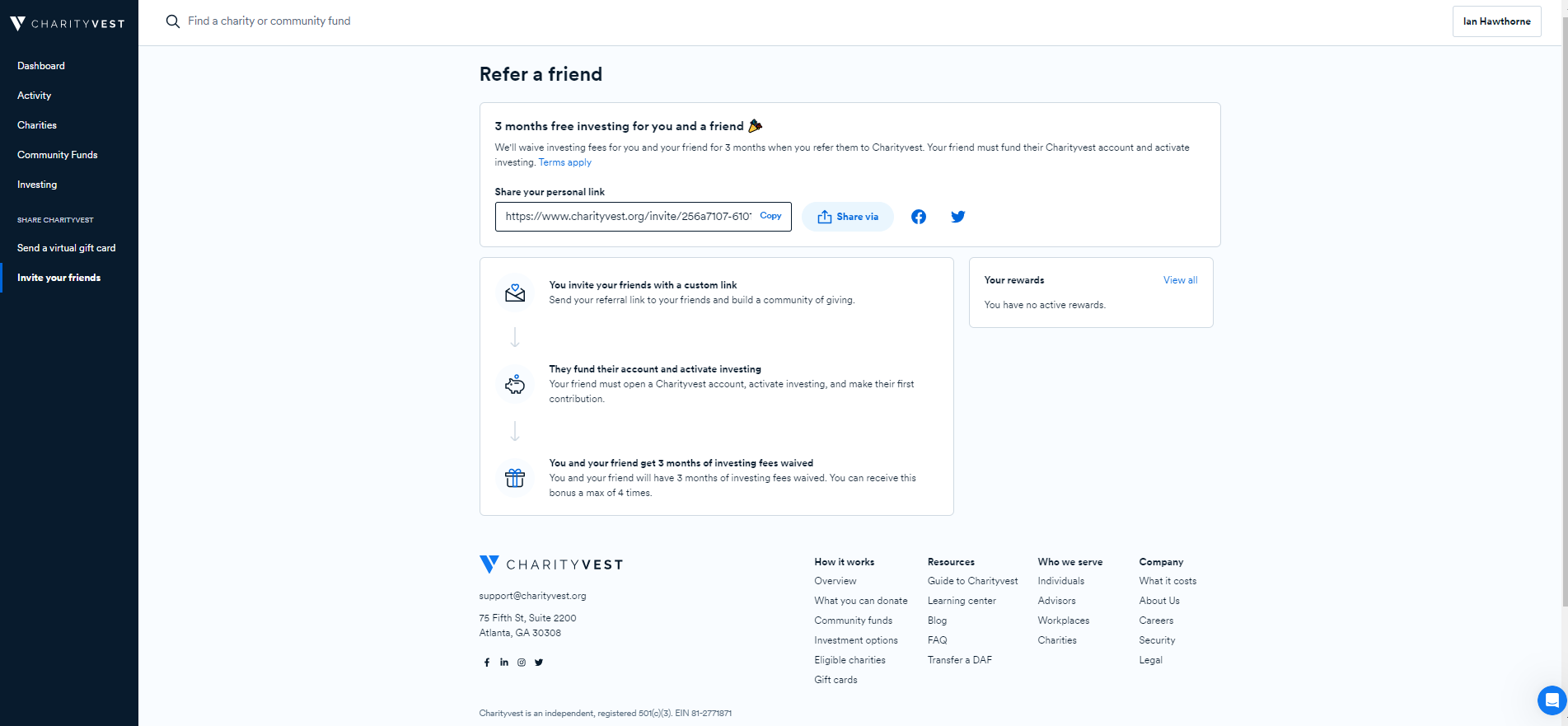Open the footer LinkedIn icon
1568x726 pixels.
click(x=504, y=663)
